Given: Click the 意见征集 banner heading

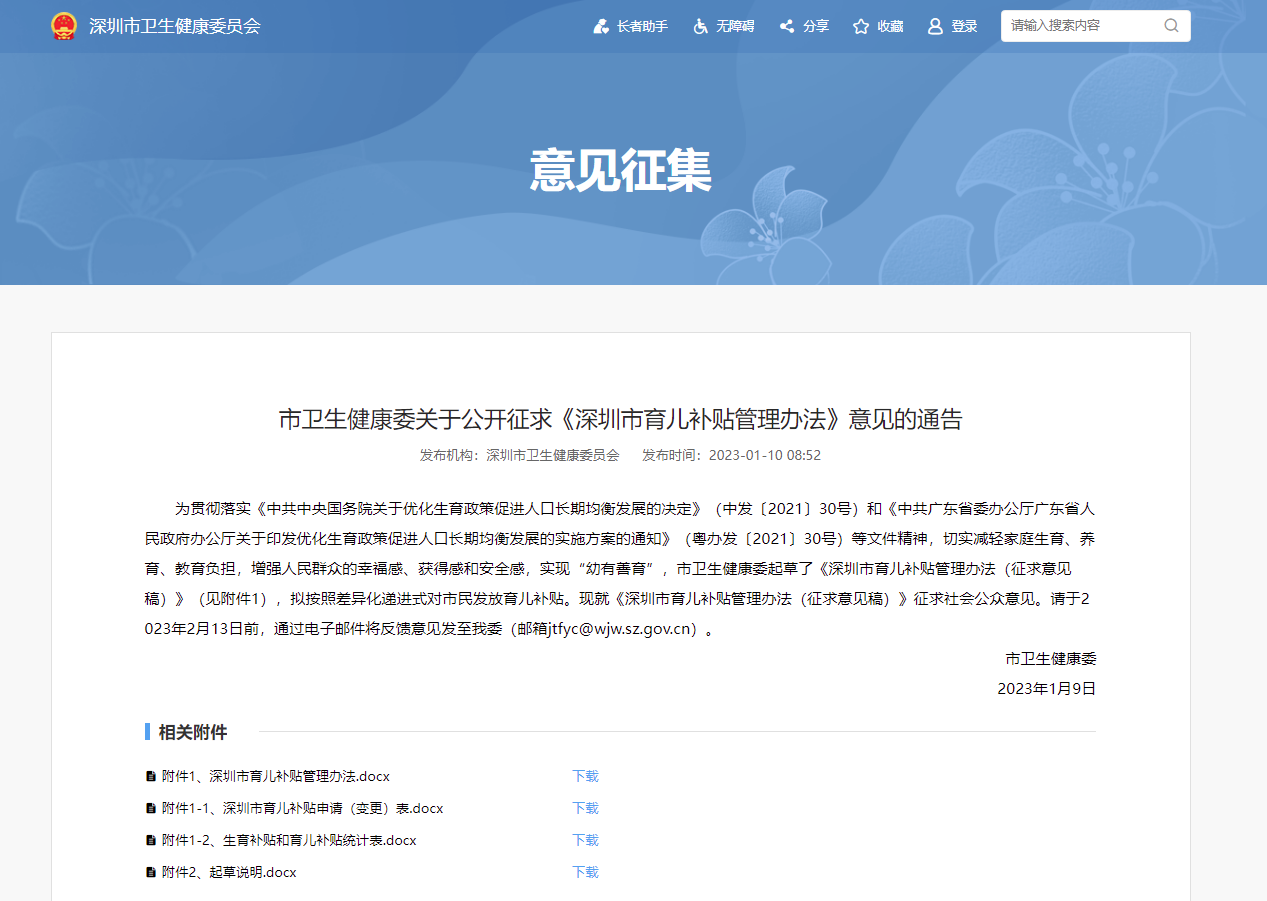Looking at the screenshot, I should 621,170.
